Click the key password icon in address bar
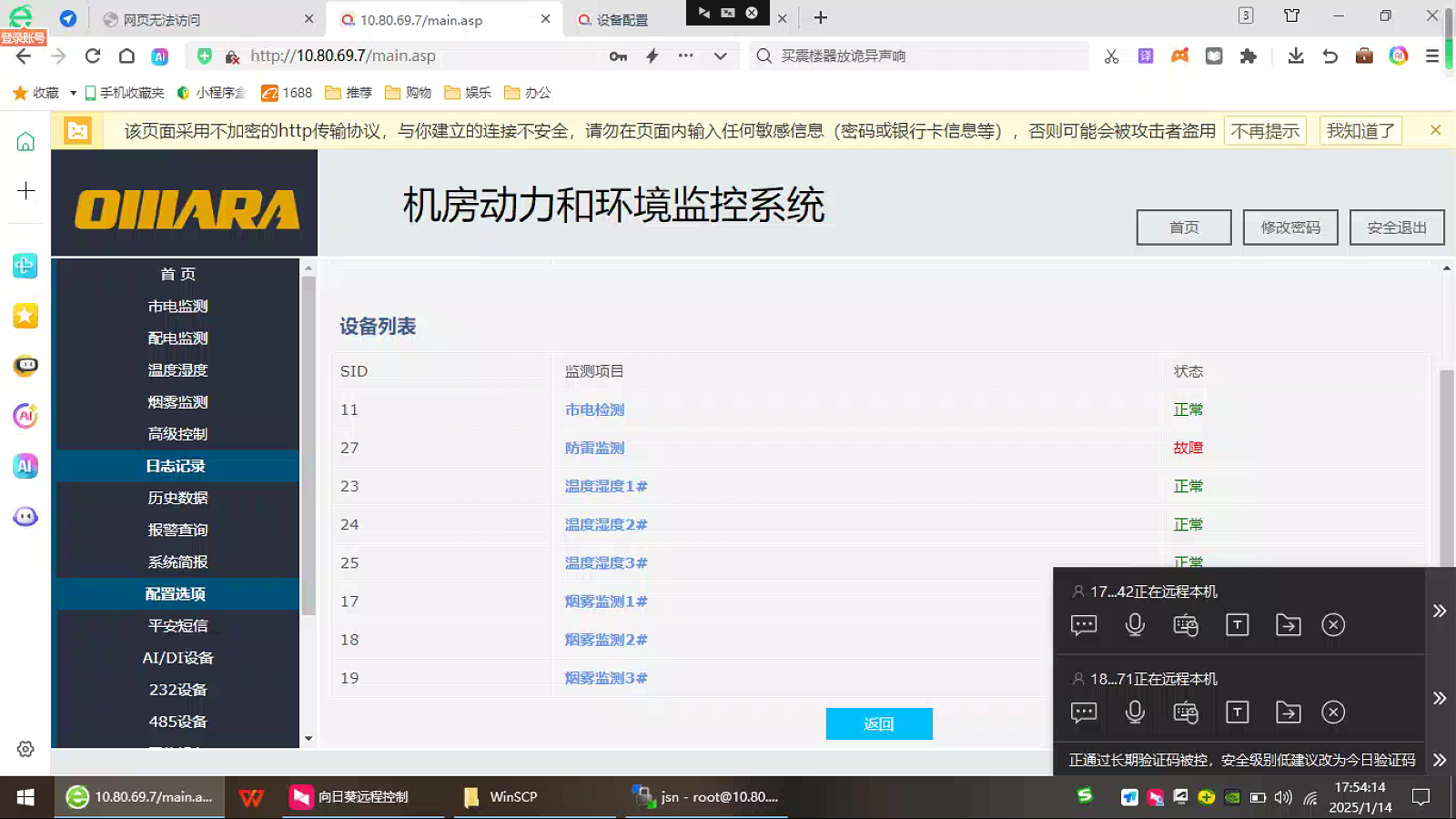Image resolution: width=1456 pixels, height=819 pixels. (618, 56)
